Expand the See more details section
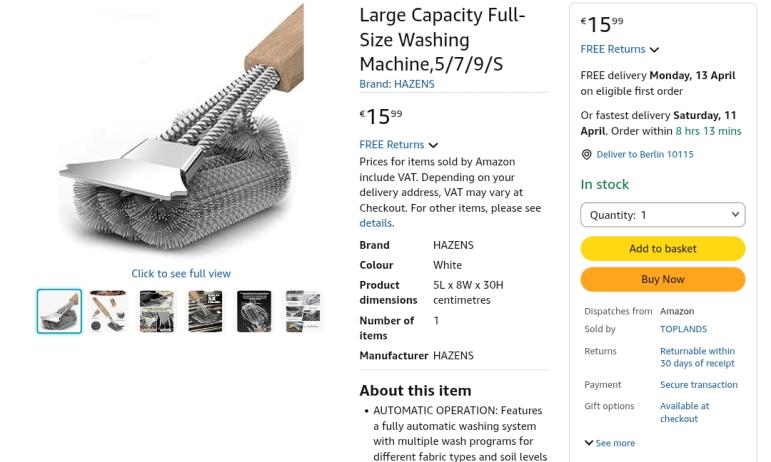This screenshot has height=462, width=771. 609,443
